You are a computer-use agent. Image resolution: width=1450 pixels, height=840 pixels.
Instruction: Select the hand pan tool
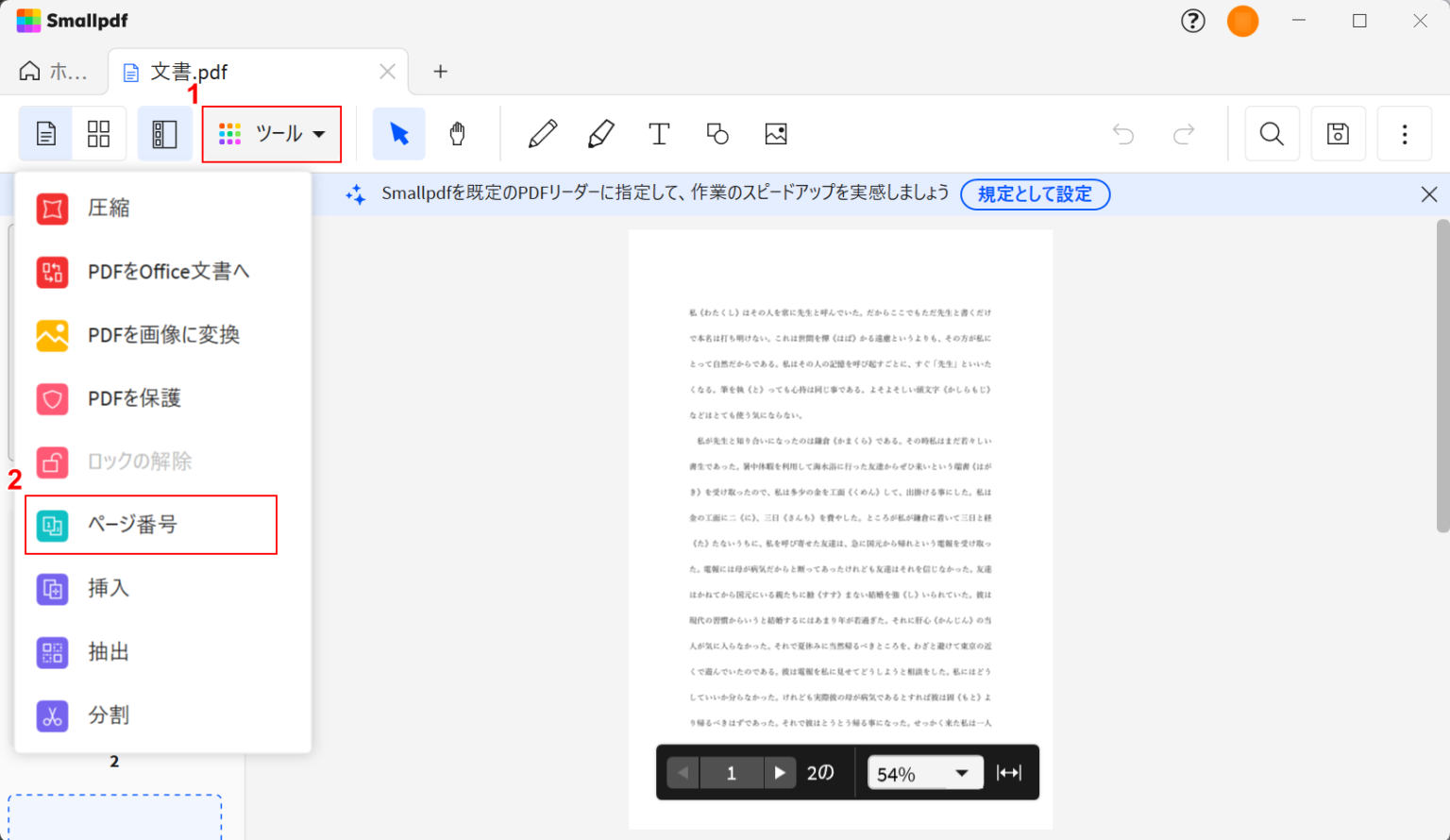click(457, 133)
